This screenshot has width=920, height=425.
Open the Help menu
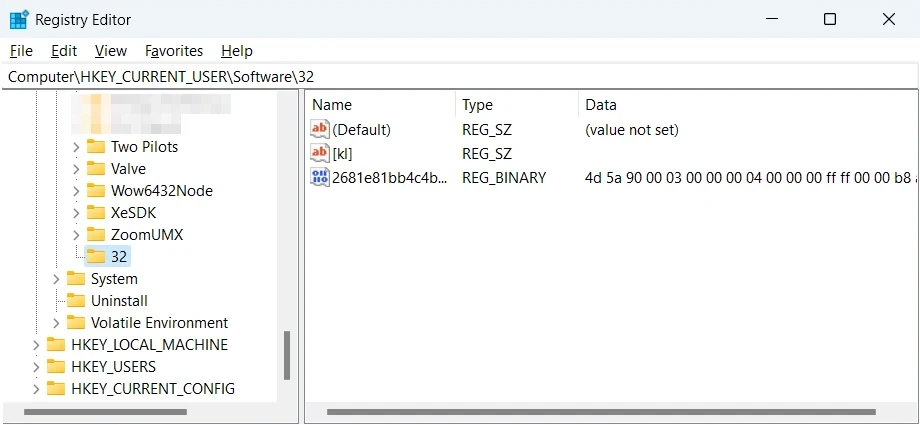237,51
